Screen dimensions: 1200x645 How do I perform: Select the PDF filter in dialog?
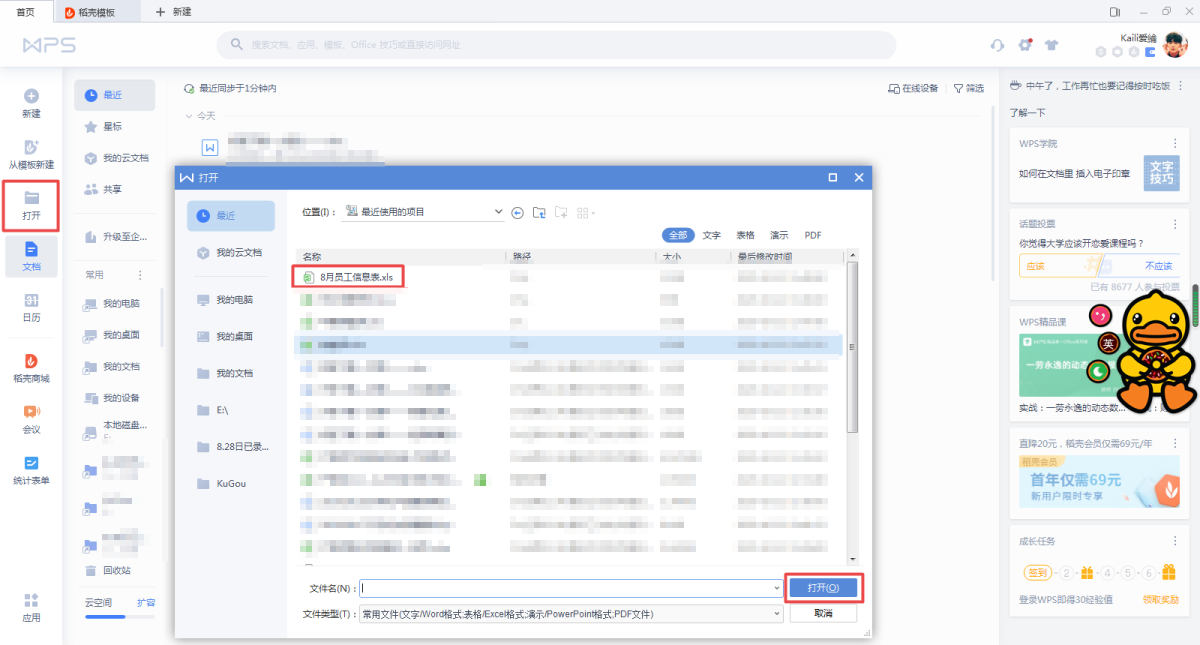pos(813,235)
